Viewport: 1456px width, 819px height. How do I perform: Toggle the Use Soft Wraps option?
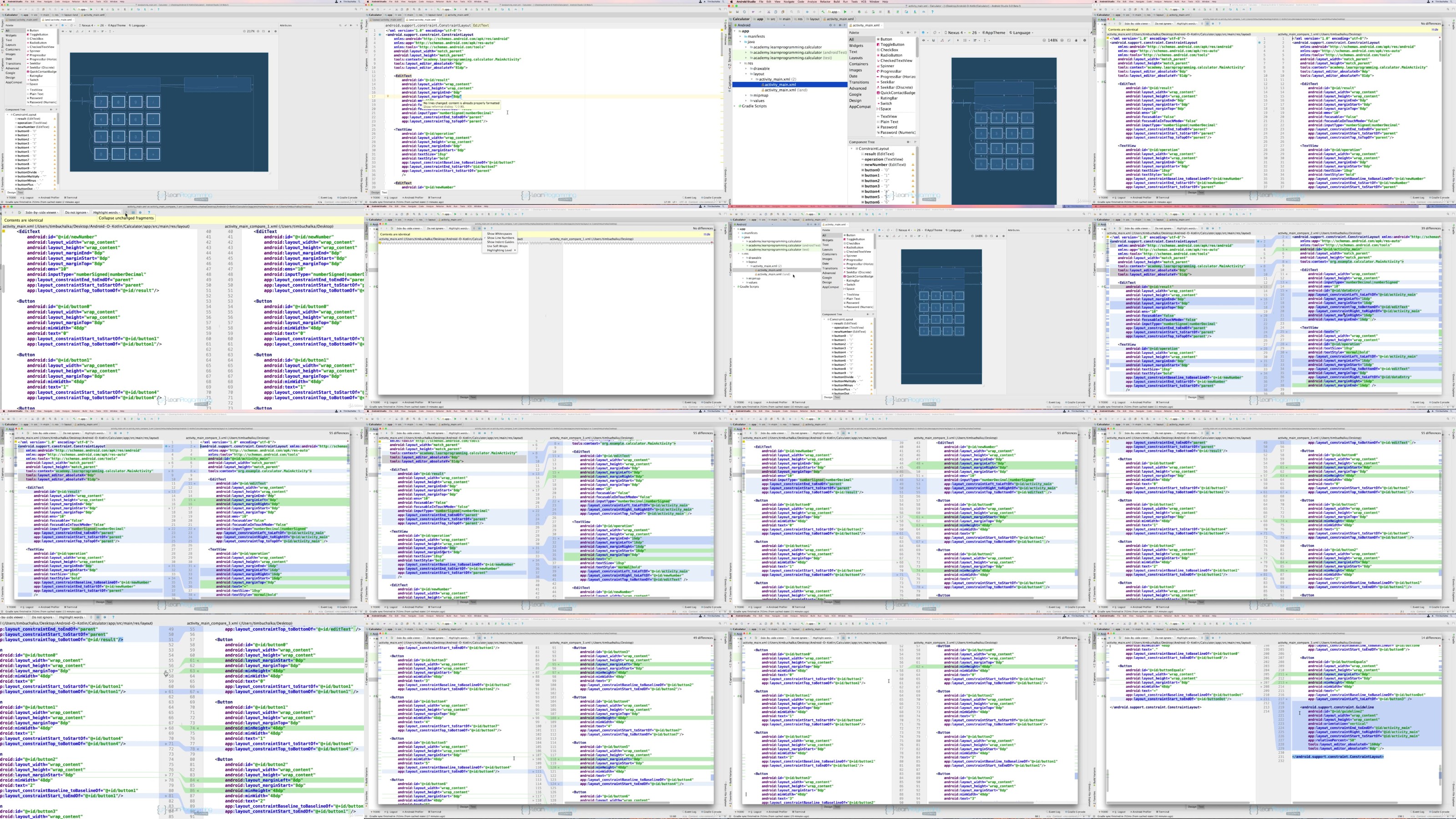pos(497,247)
